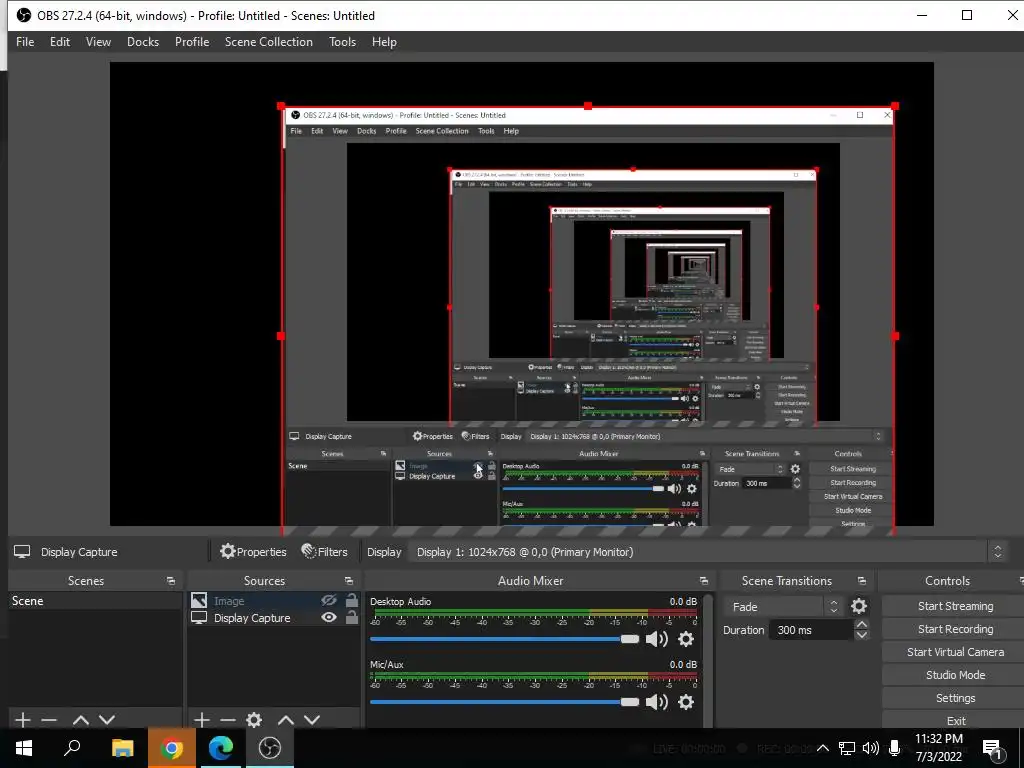Move scene up in Scenes list

pyautogui.click(x=80, y=720)
